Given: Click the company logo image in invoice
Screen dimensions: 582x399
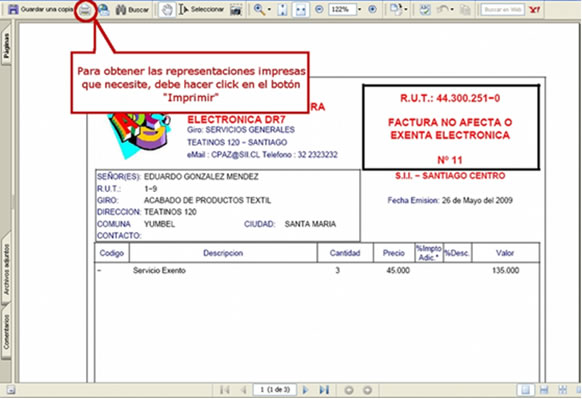Looking at the screenshot, I should [x=139, y=135].
